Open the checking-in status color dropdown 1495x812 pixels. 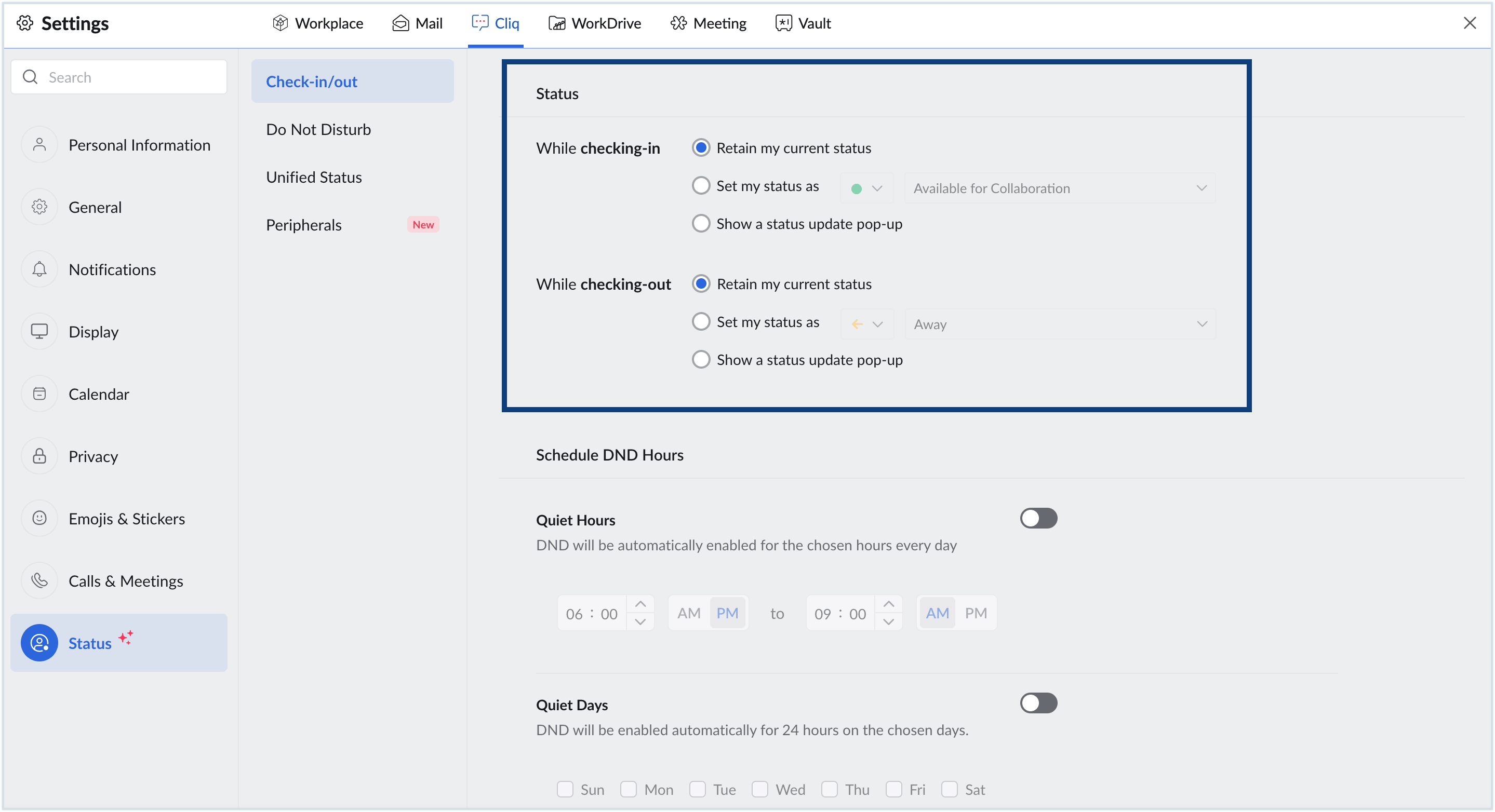tap(866, 188)
